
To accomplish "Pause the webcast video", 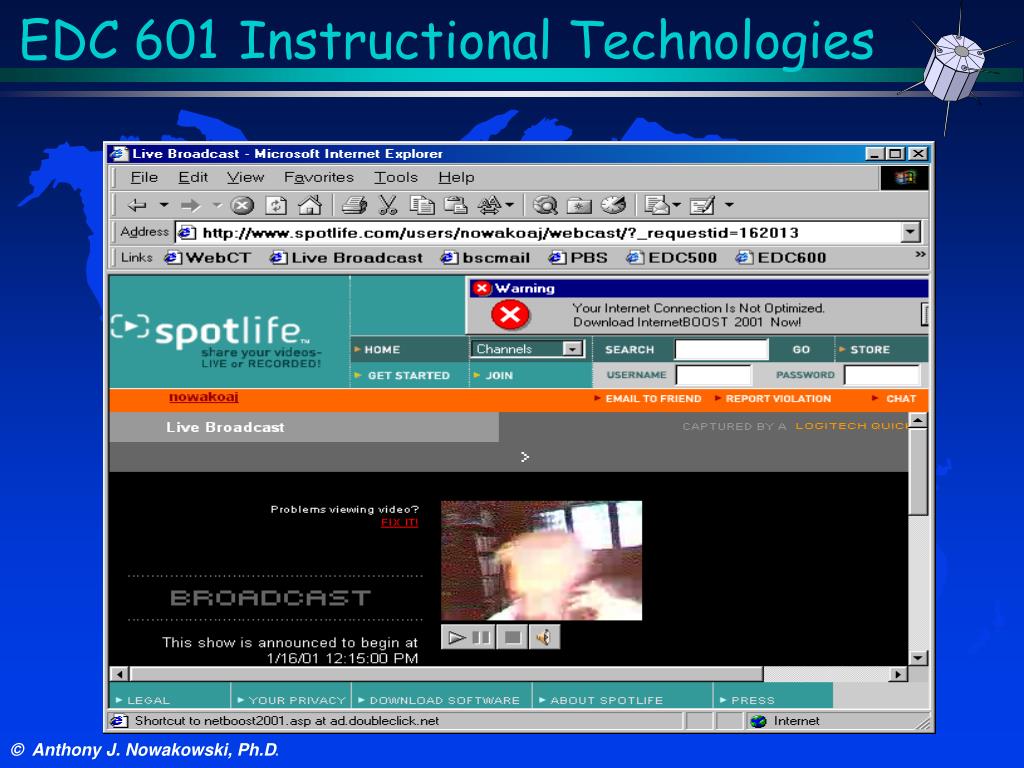I will pos(482,637).
